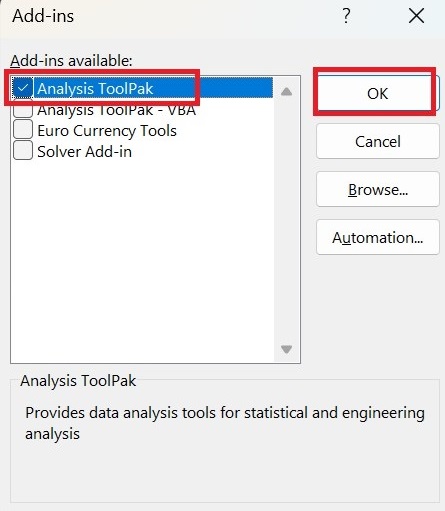Tick the Euro Currency Tools checkbox
This screenshot has width=445, height=511.
pos(23,130)
